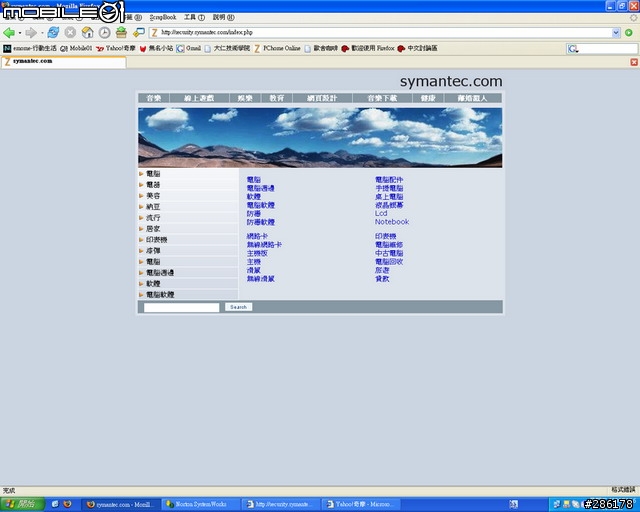Go back with the green Back arrow
The height and width of the screenshot is (512, 640).
coord(9,33)
